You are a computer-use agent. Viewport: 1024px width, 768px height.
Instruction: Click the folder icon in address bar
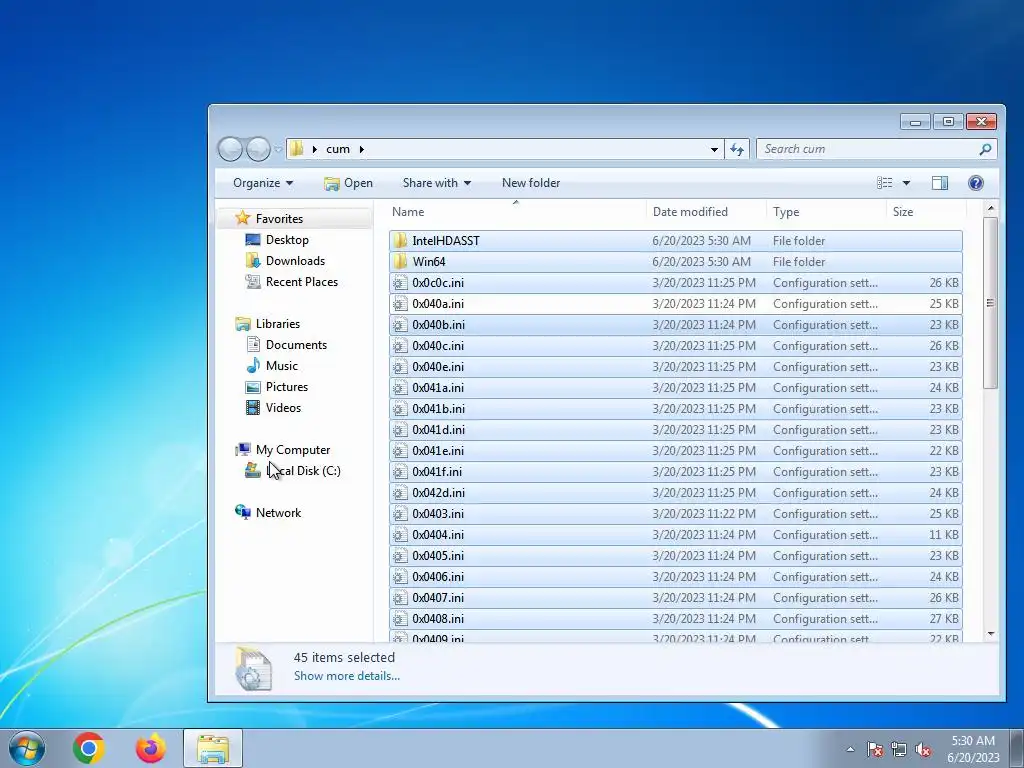tap(296, 149)
